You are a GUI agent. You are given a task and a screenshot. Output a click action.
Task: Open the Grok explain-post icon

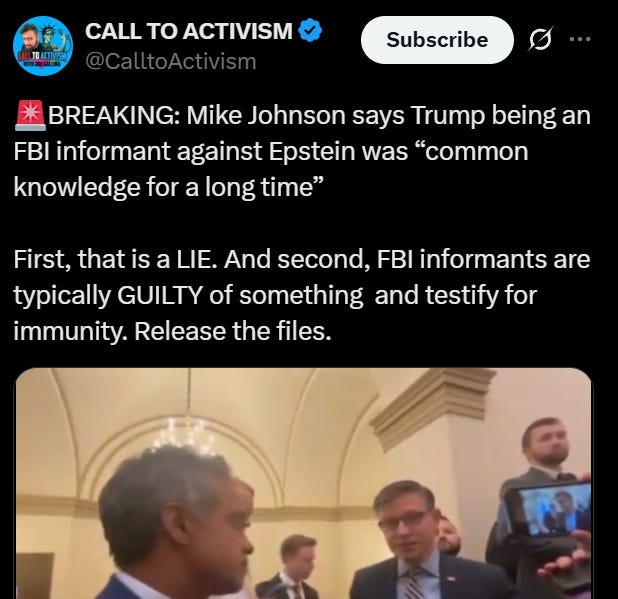[x=540, y=39]
